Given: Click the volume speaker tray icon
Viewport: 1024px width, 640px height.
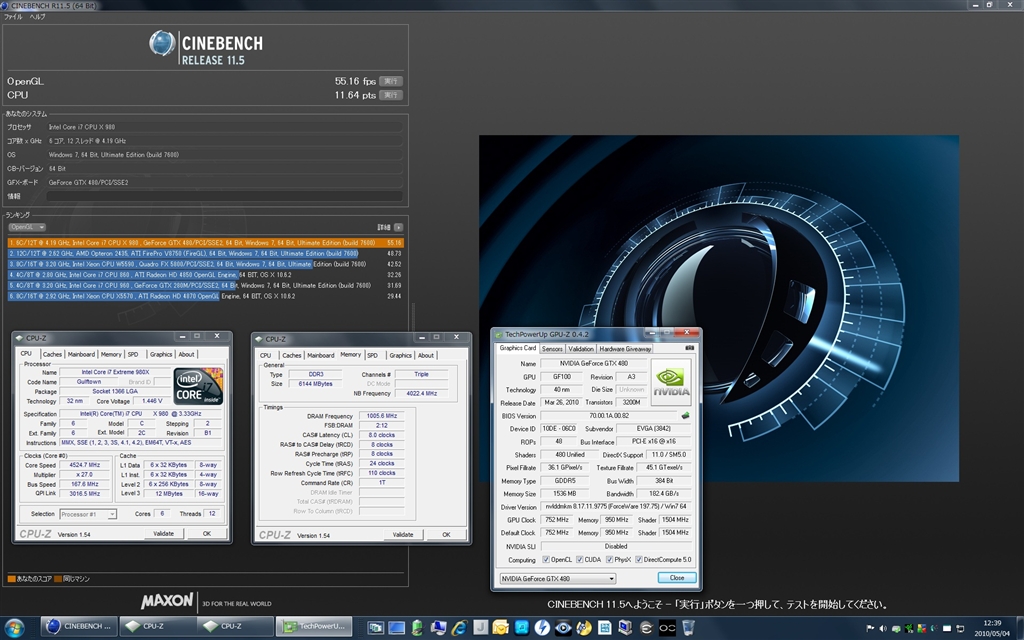Looking at the screenshot, I should click(x=883, y=628).
